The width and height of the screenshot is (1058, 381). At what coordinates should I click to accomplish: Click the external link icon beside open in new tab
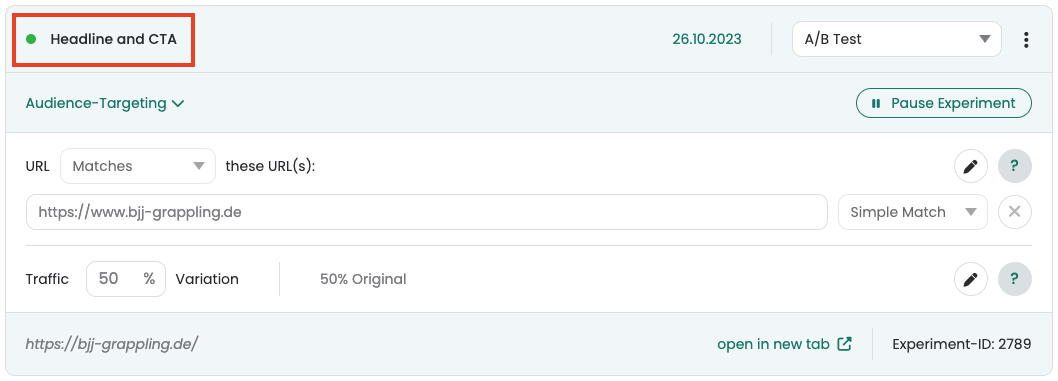pos(844,344)
